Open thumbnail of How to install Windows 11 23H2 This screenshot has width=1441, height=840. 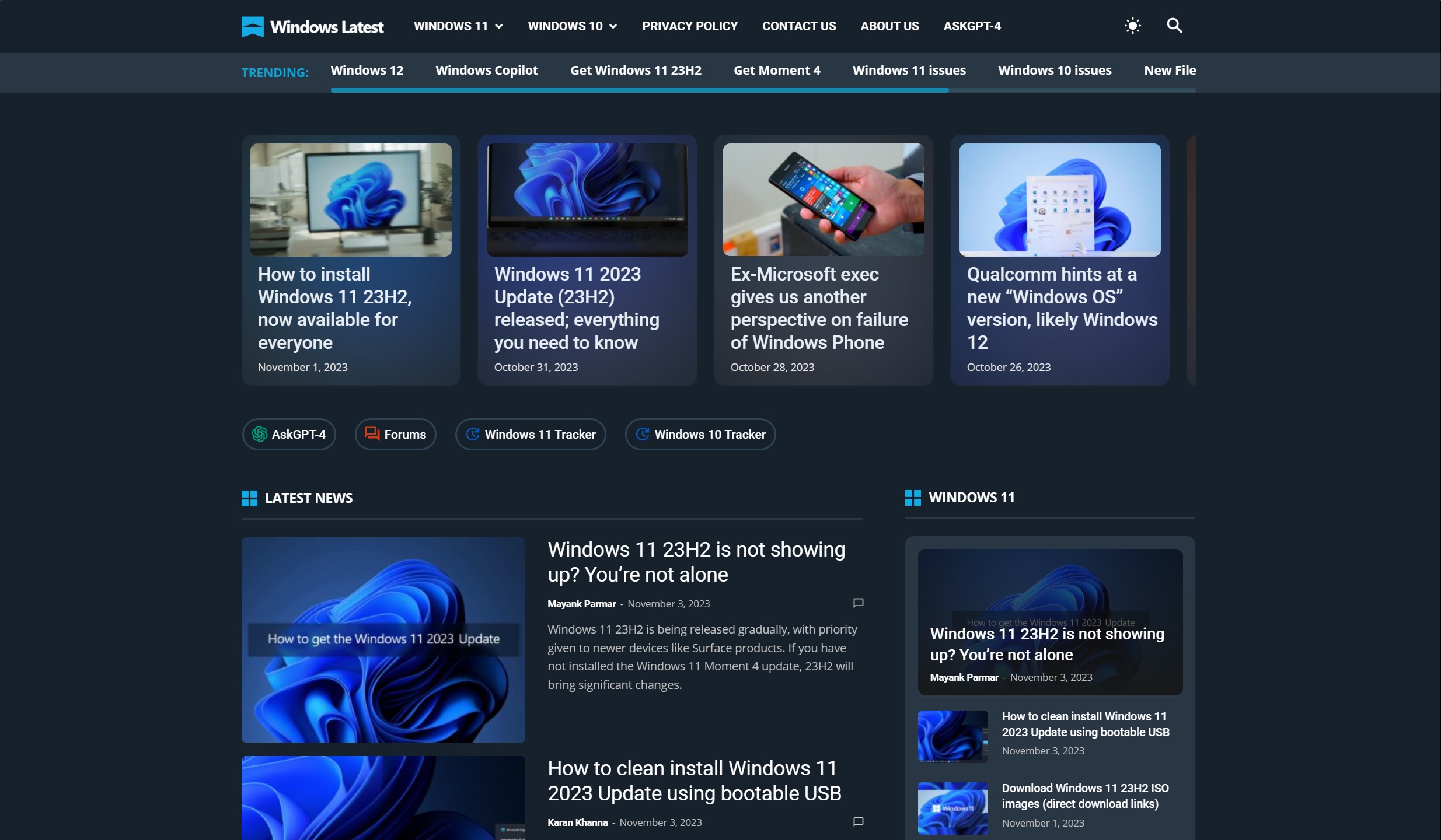(351, 199)
